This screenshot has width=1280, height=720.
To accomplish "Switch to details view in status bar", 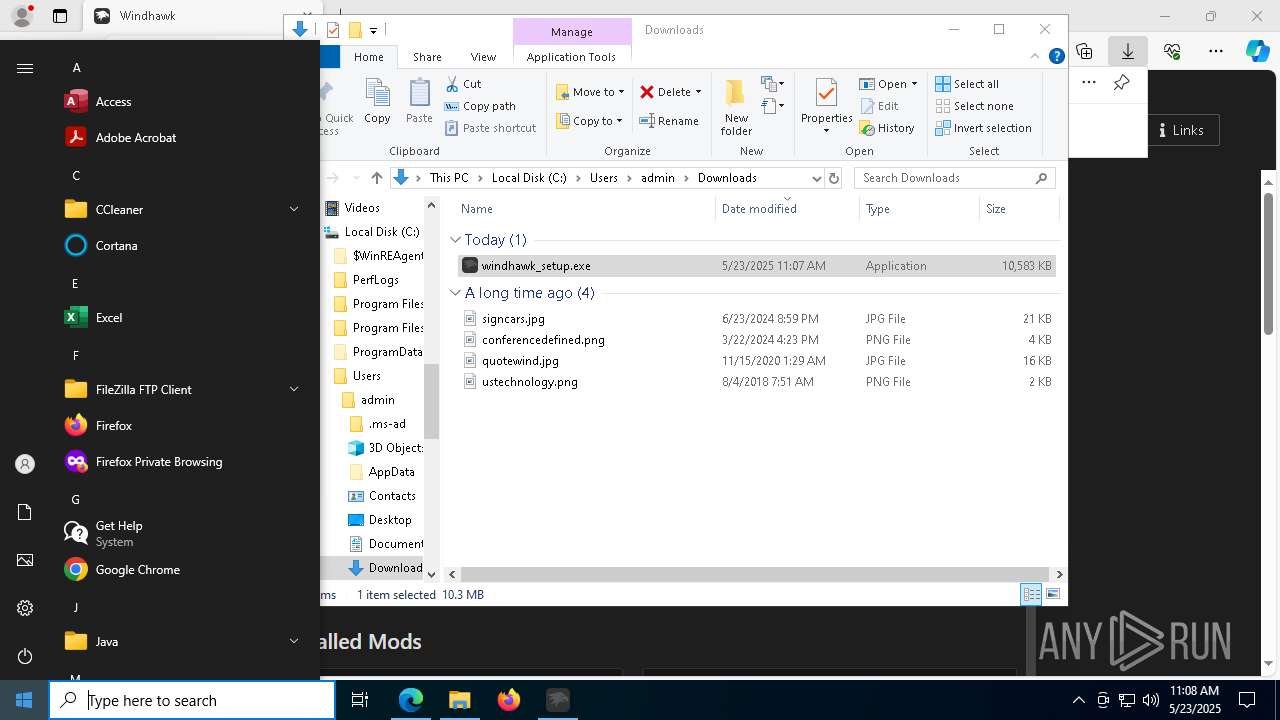I will coord(1031,594).
